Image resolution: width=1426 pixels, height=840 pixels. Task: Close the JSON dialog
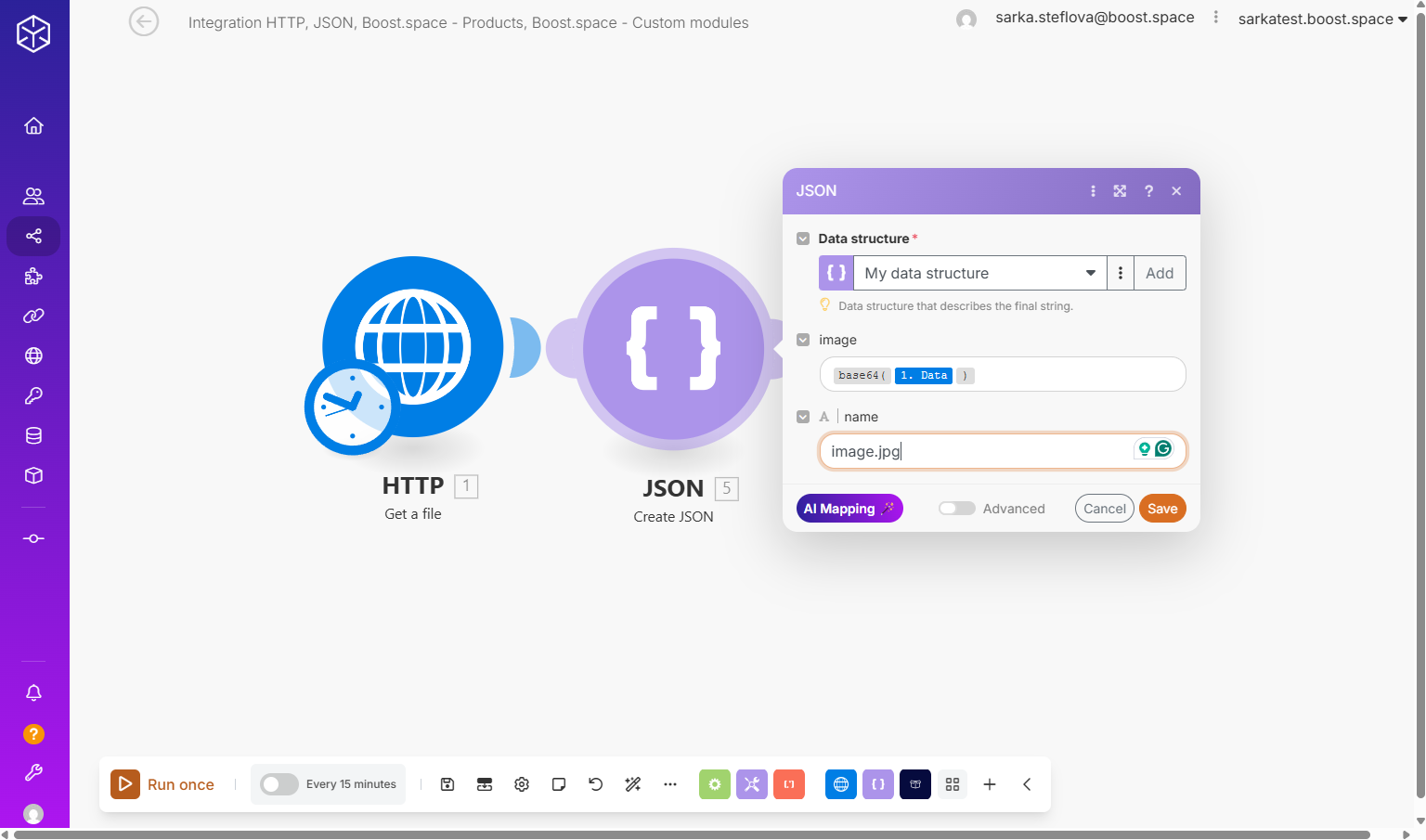(1176, 191)
